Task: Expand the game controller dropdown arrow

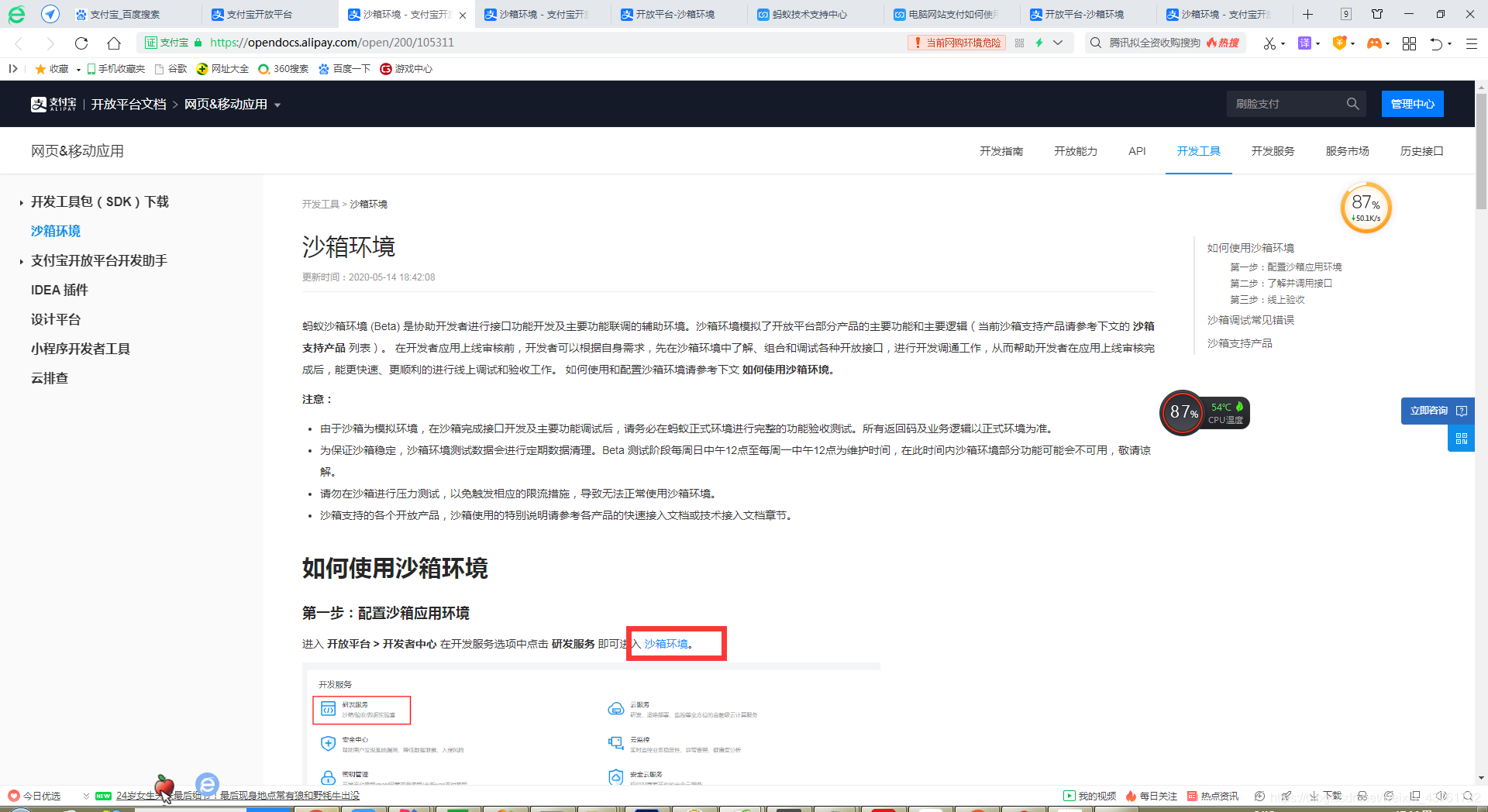Action: pos(1387,44)
